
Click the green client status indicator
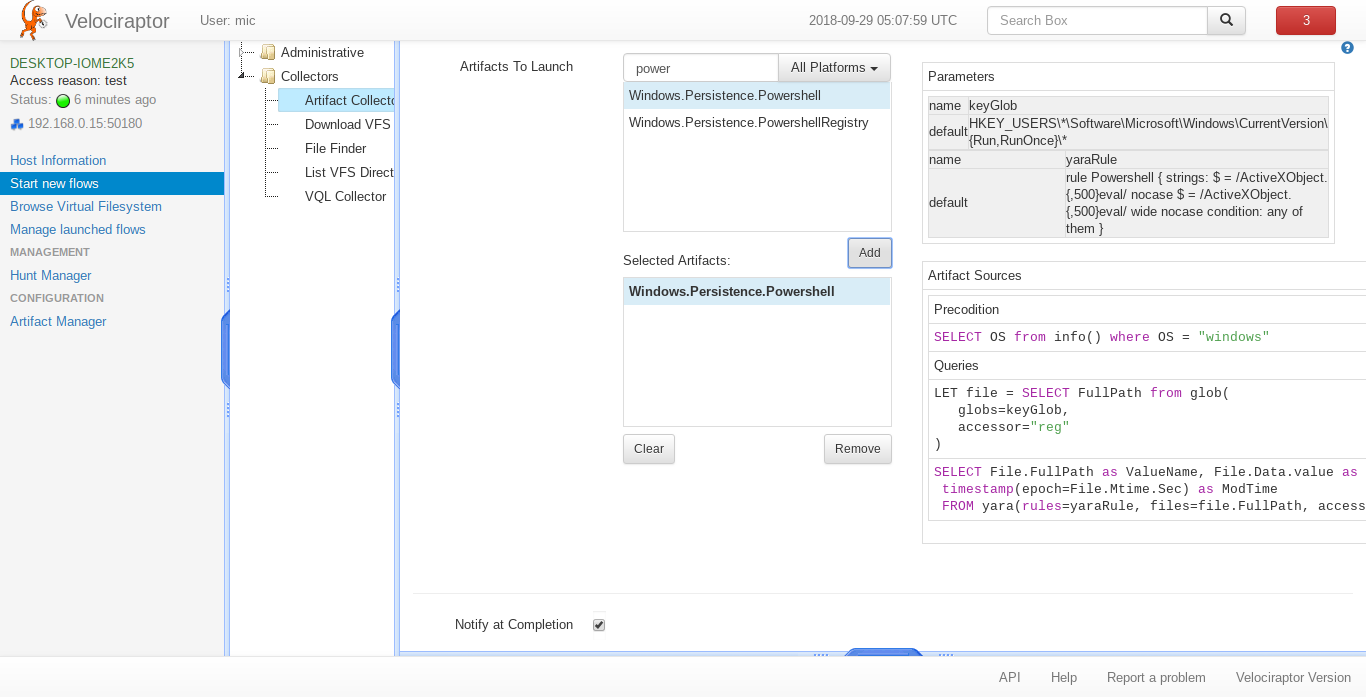click(x=63, y=100)
